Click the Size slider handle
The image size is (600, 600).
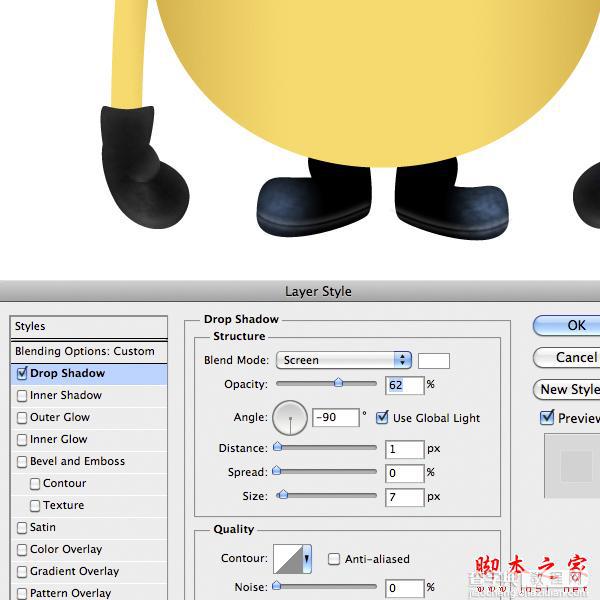point(283,495)
